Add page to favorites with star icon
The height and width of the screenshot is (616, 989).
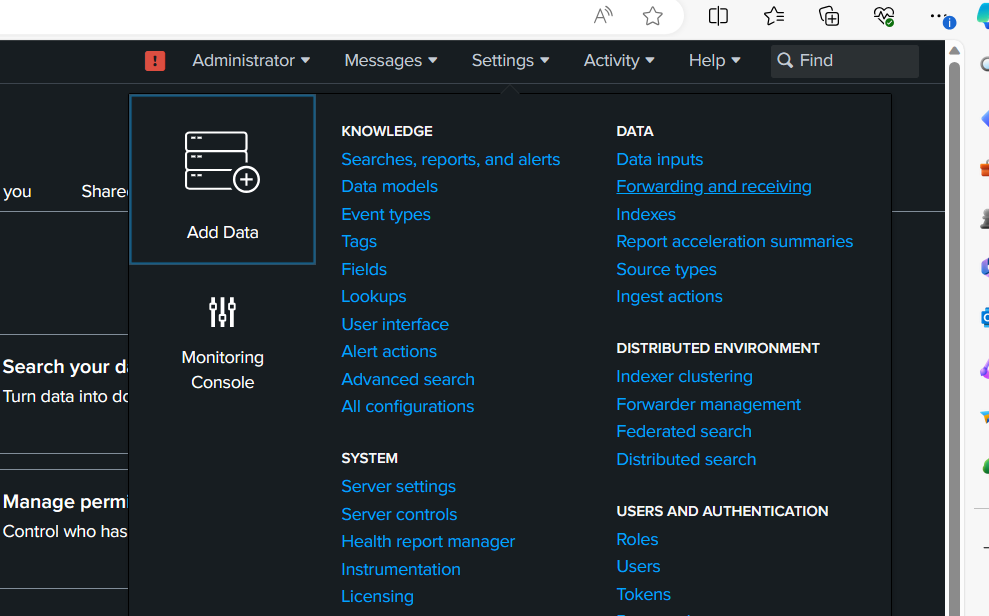tap(653, 16)
